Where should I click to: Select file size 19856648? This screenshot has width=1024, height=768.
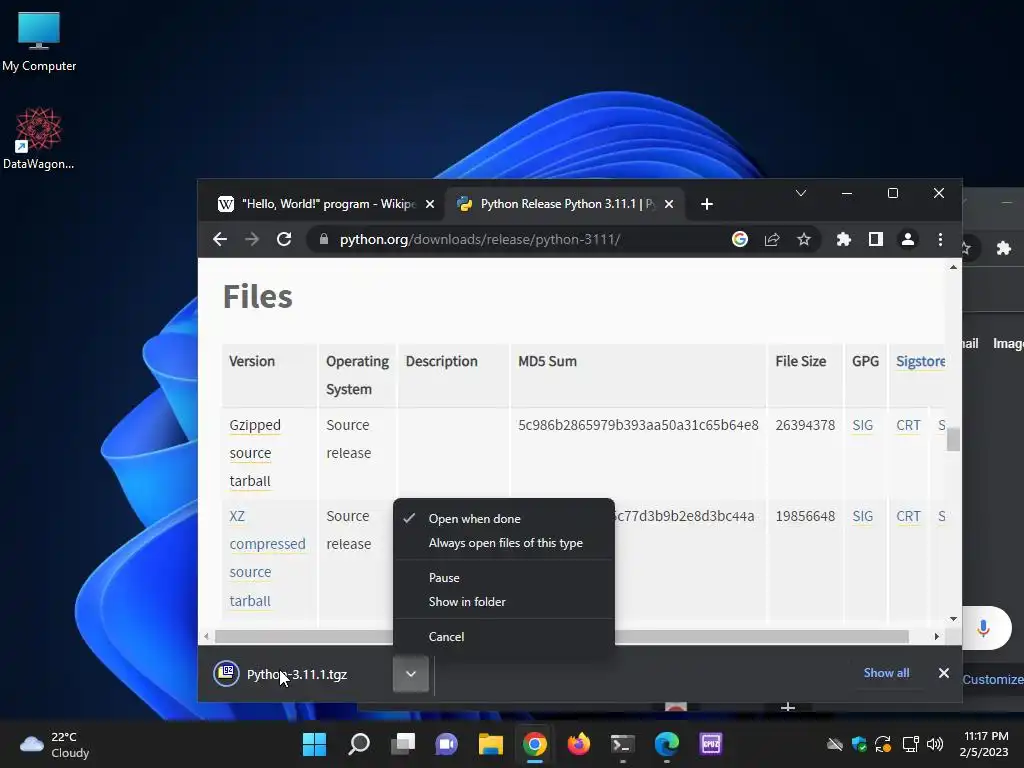[805, 517]
